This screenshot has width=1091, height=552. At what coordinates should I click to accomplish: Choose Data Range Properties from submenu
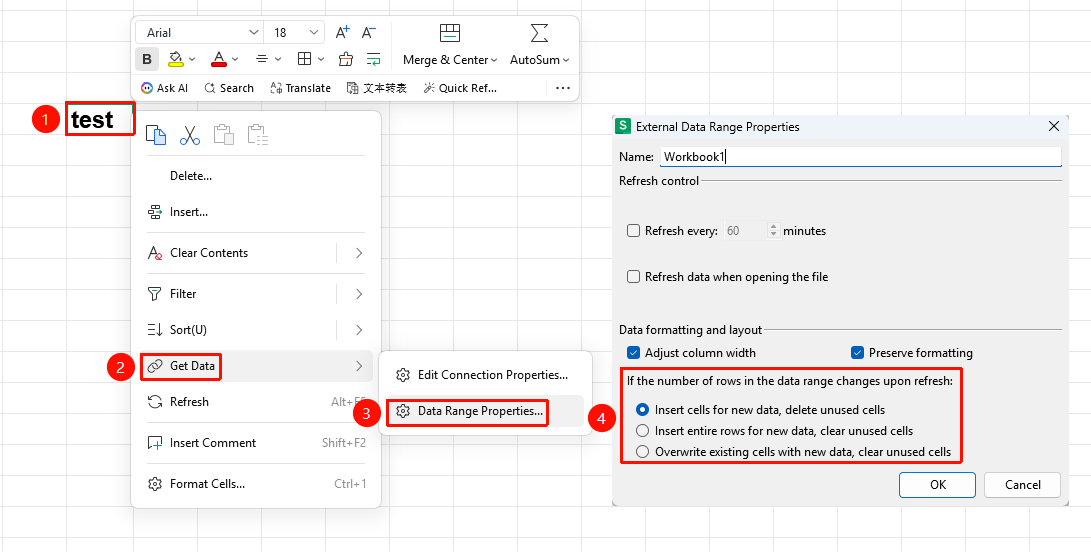481,411
